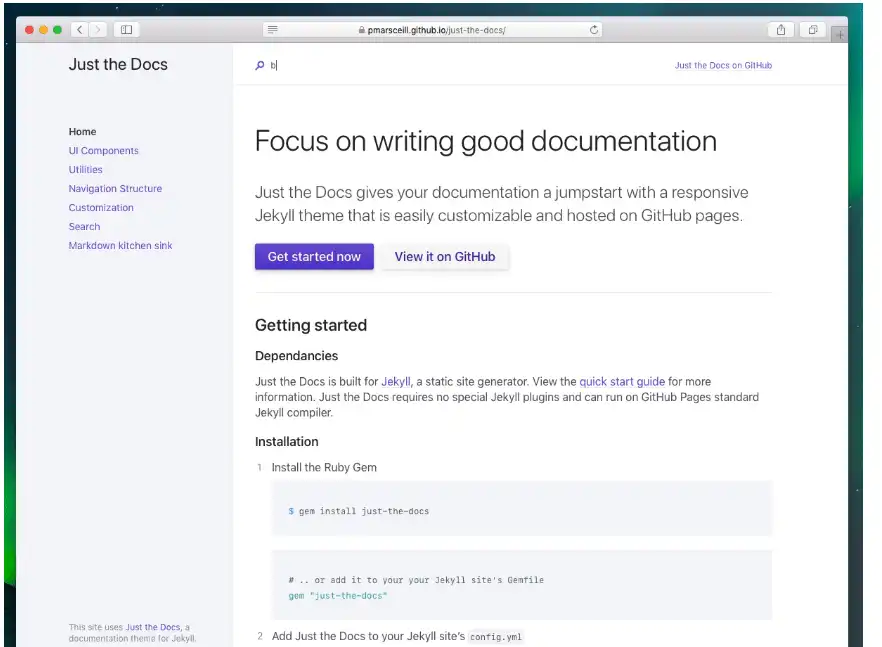Open Just the Docs site title
Viewport: 882px width, 647px height.
coord(118,64)
